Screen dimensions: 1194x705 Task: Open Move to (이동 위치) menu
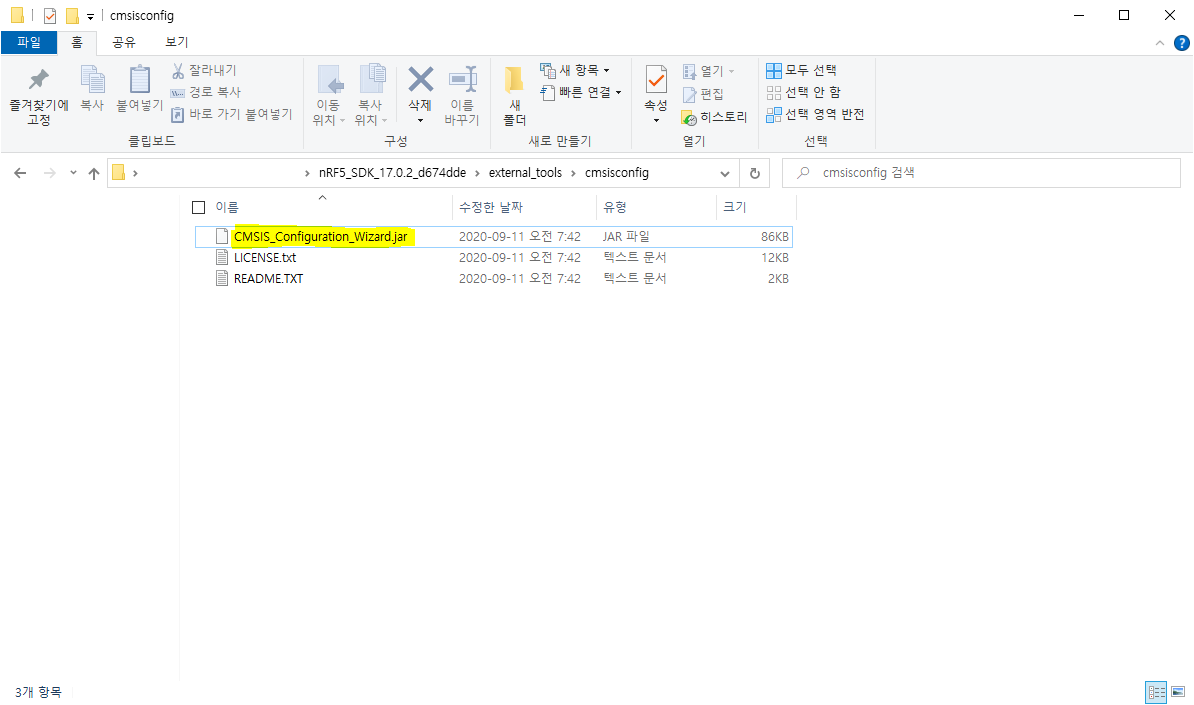tap(328, 96)
